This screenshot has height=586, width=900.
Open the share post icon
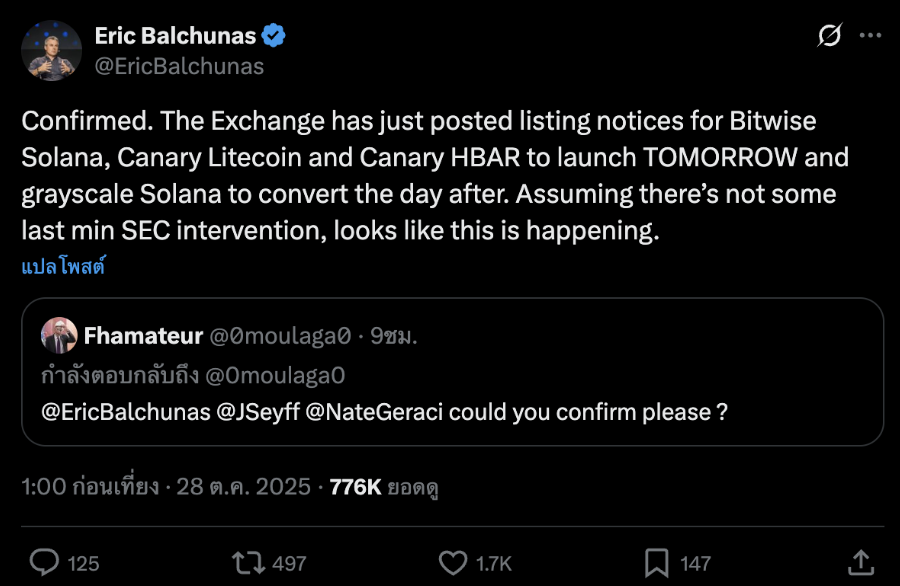tap(859, 561)
